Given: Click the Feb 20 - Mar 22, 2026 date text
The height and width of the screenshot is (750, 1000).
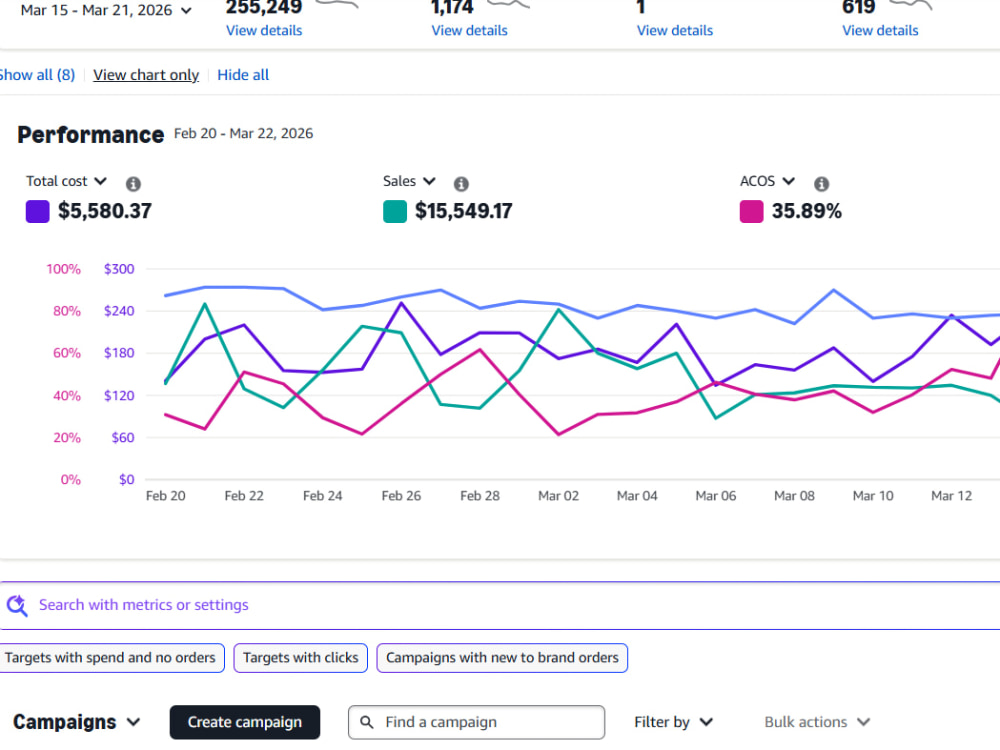Looking at the screenshot, I should (x=244, y=133).
